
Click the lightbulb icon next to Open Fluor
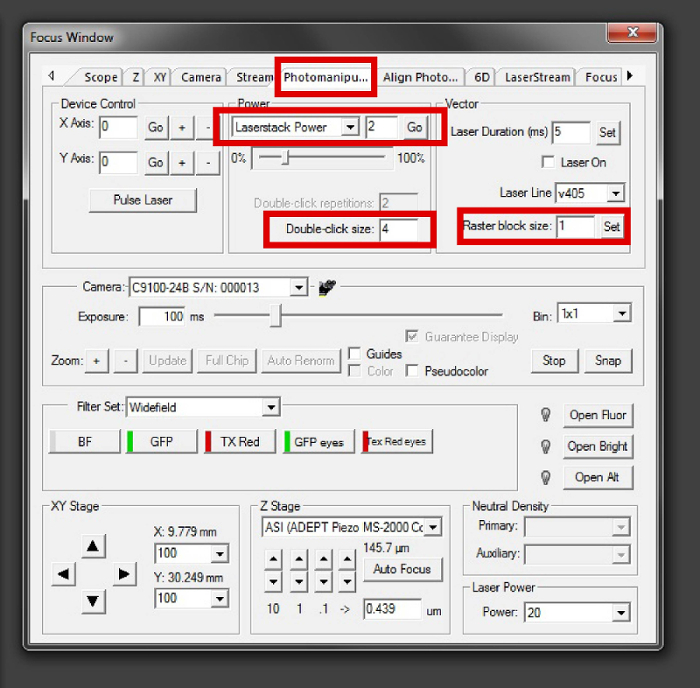pyautogui.click(x=546, y=415)
